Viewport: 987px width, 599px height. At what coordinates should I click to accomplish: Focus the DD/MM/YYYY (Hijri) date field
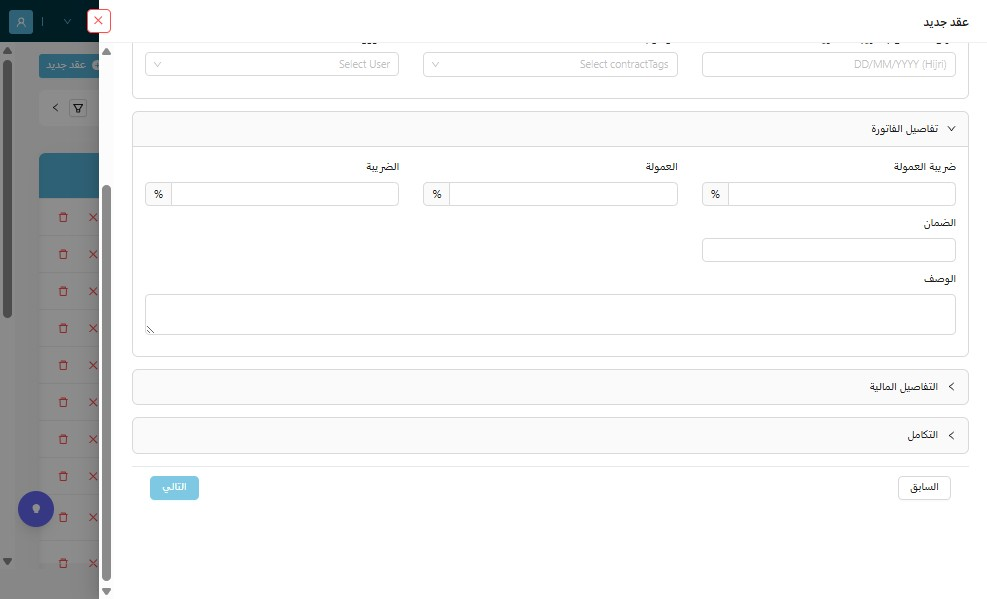point(828,64)
